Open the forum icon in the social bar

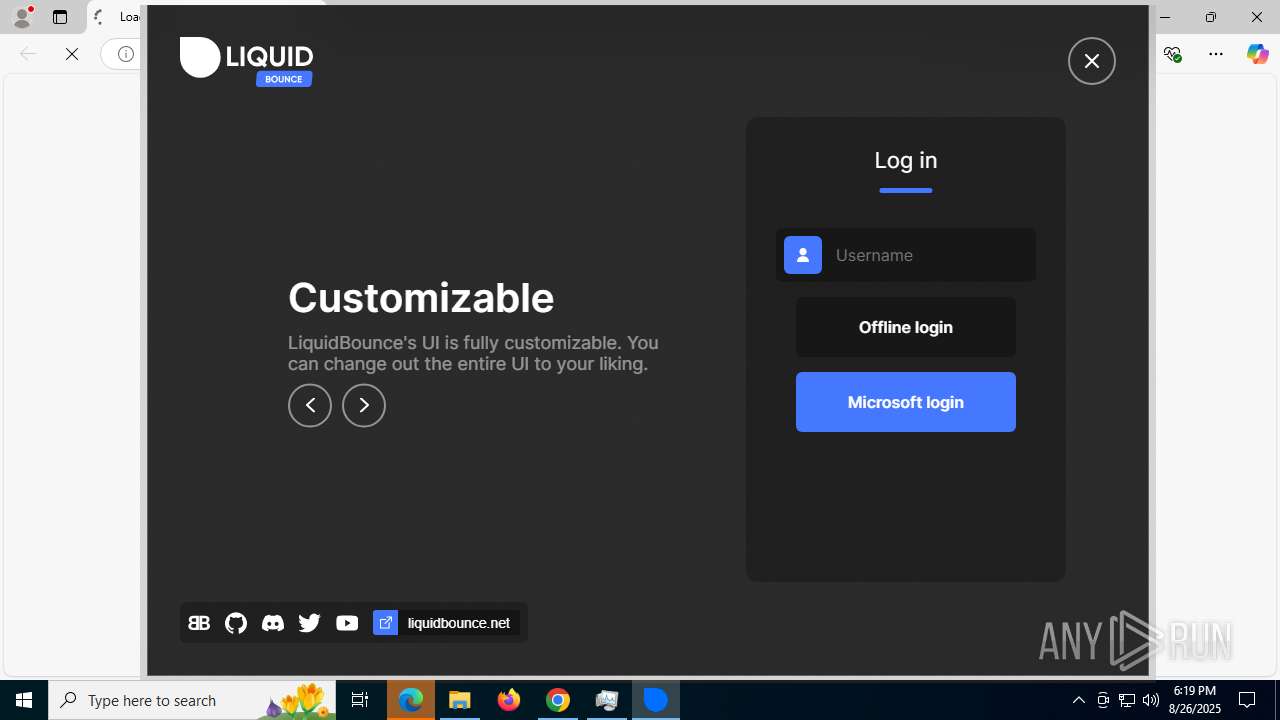pyautogui.click(x=199, y=623)
